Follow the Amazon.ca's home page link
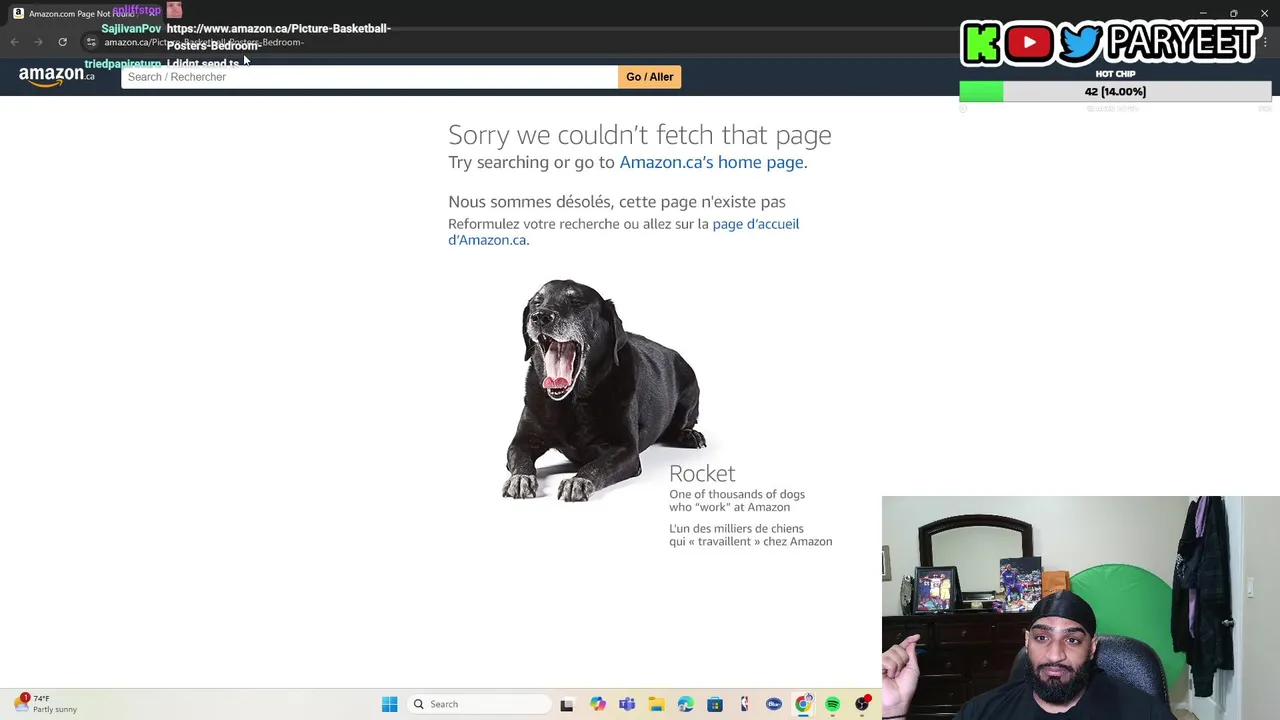Image resolution: width=1280 pixels, height=720 pixels. [x=711, y=162]
